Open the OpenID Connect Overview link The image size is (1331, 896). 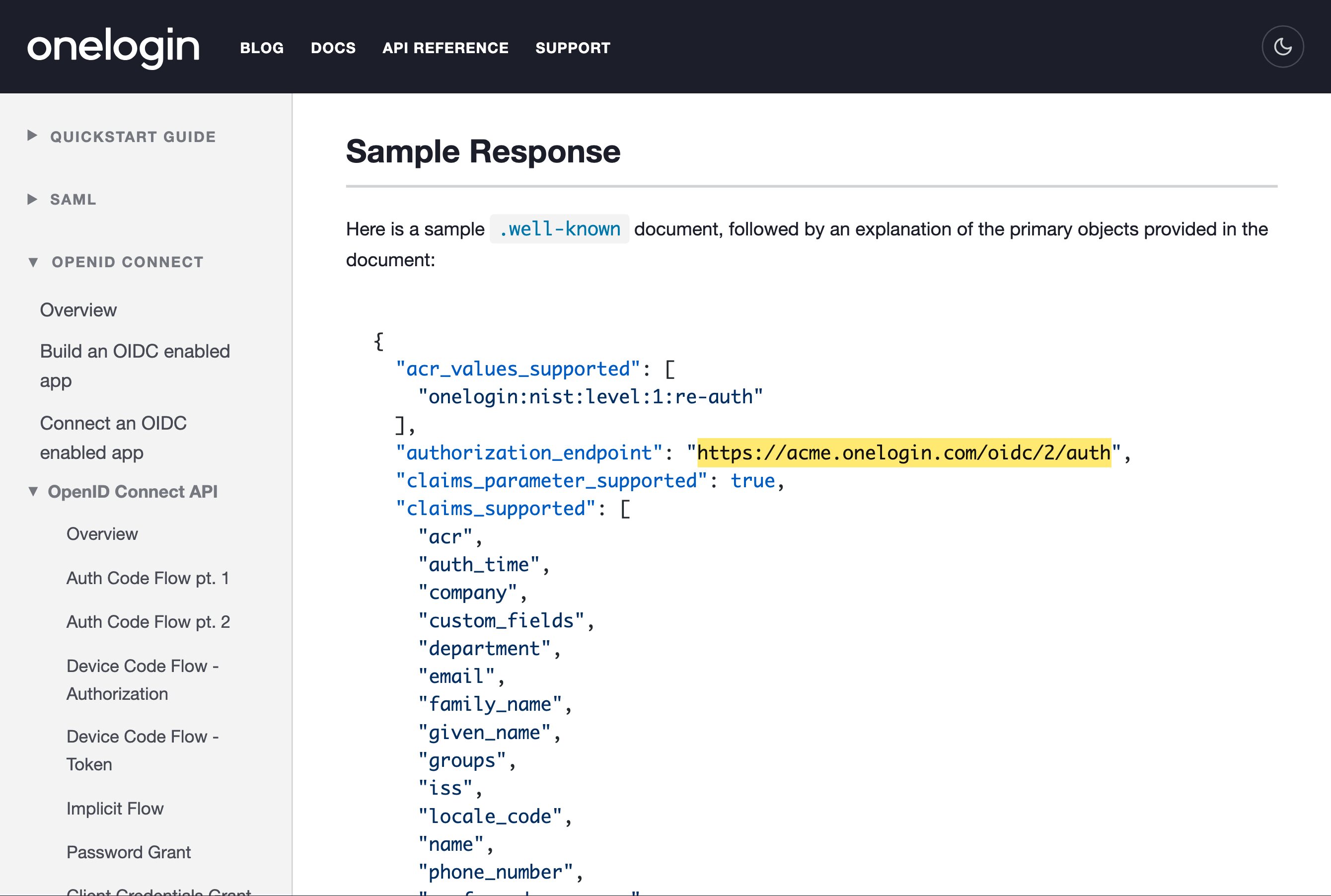[78, 310]
